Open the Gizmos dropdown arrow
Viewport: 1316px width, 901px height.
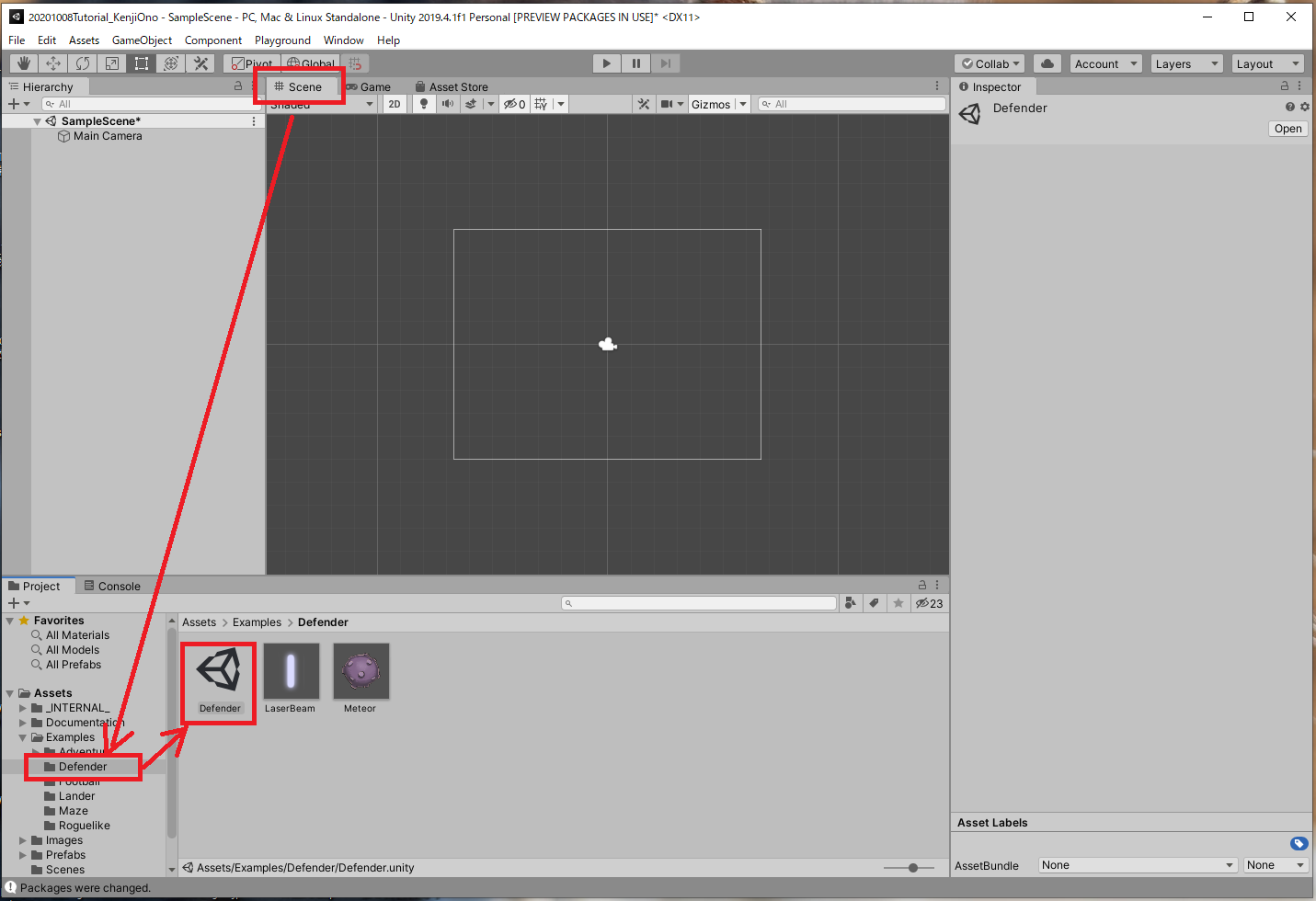click(x=743, y=104)
